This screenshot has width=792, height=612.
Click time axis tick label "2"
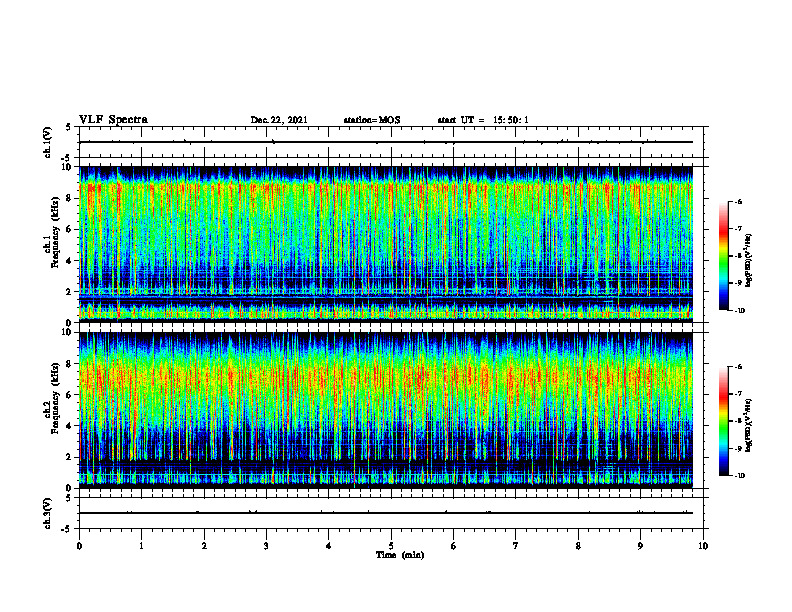click(x=204, y=546)
